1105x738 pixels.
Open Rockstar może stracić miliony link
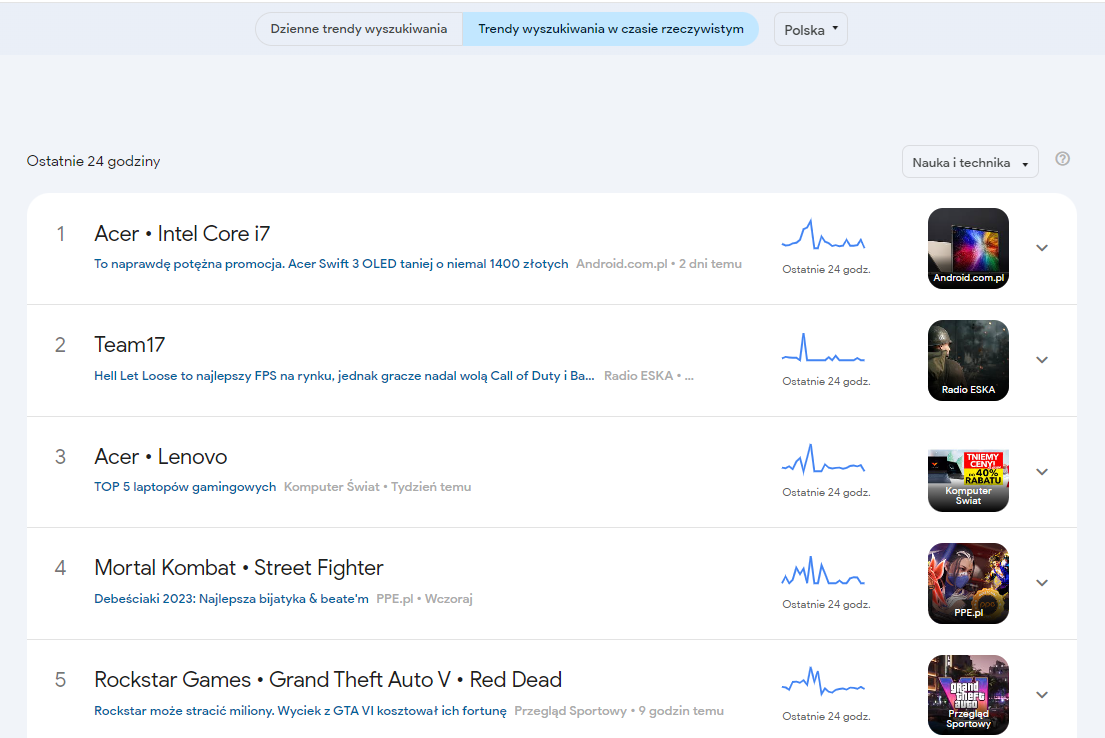coord(300,711)
